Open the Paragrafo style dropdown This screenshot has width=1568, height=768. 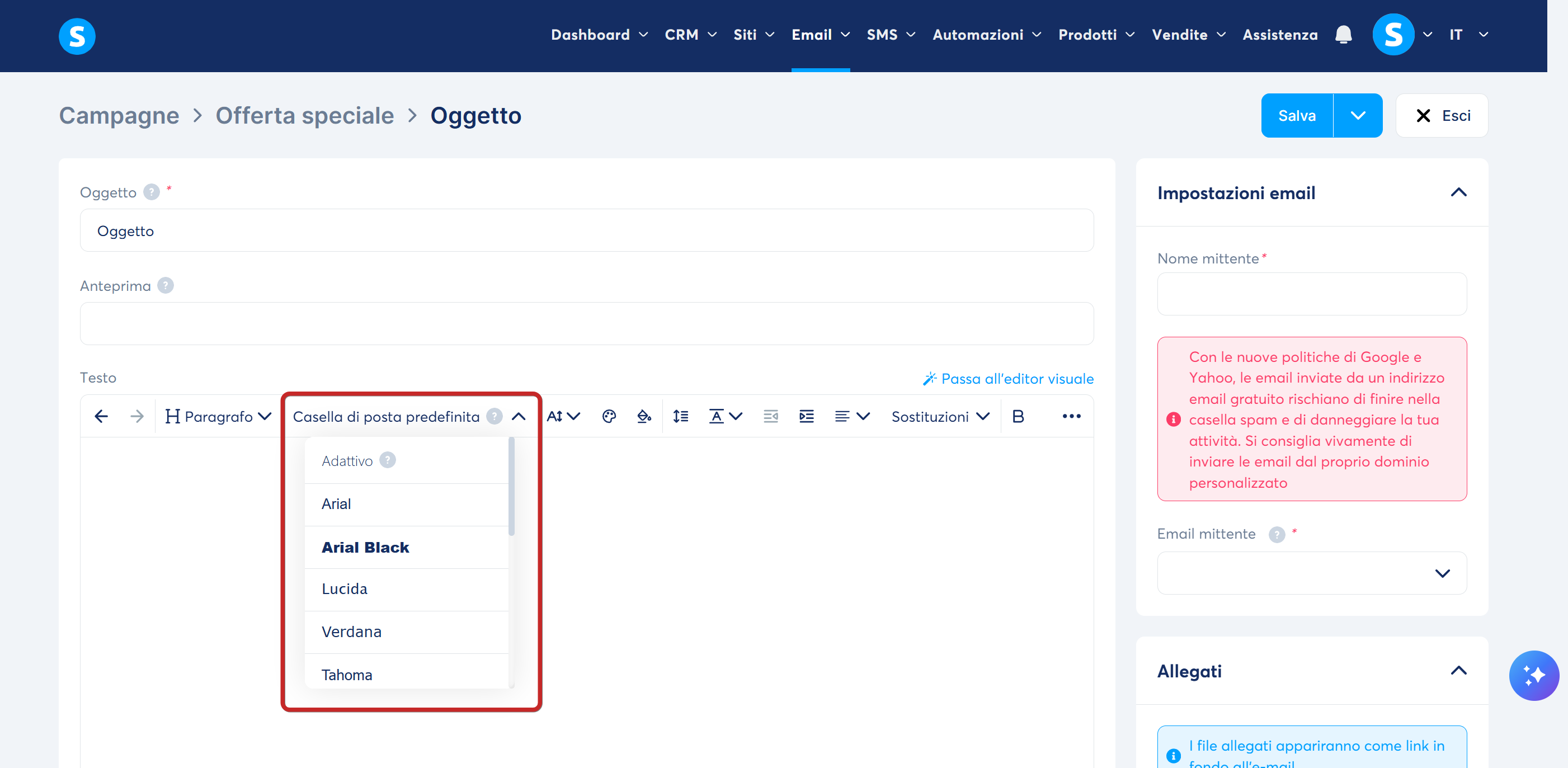tap(218, 416)
